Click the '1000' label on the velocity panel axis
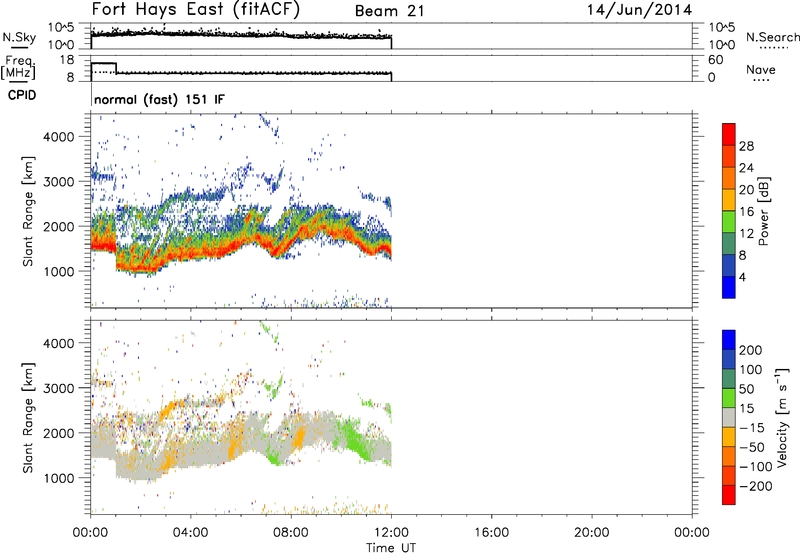Viewport: 800px width, 554px height. pos(58,478)
